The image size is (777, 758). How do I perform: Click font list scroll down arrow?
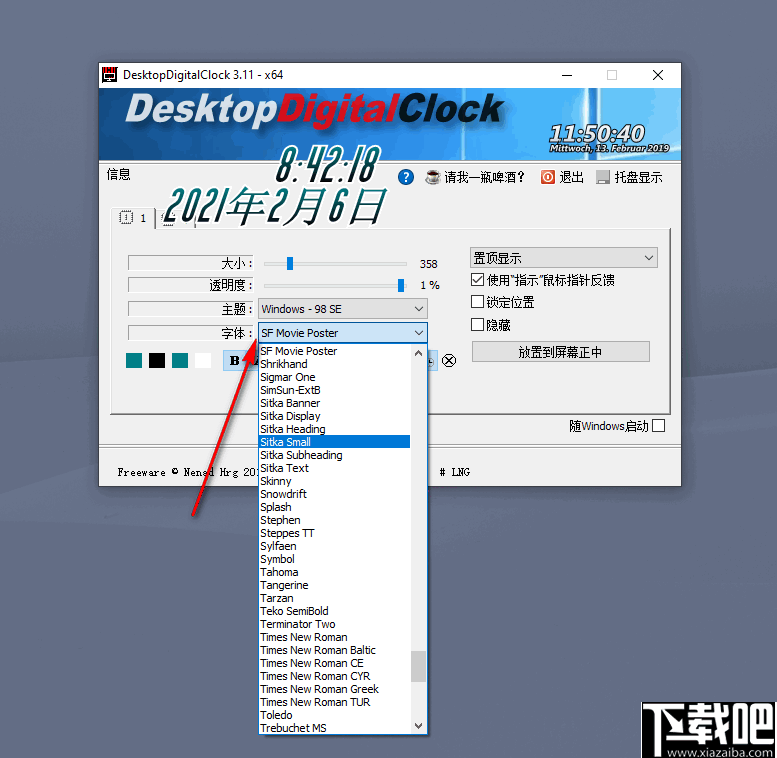point(418,726)
